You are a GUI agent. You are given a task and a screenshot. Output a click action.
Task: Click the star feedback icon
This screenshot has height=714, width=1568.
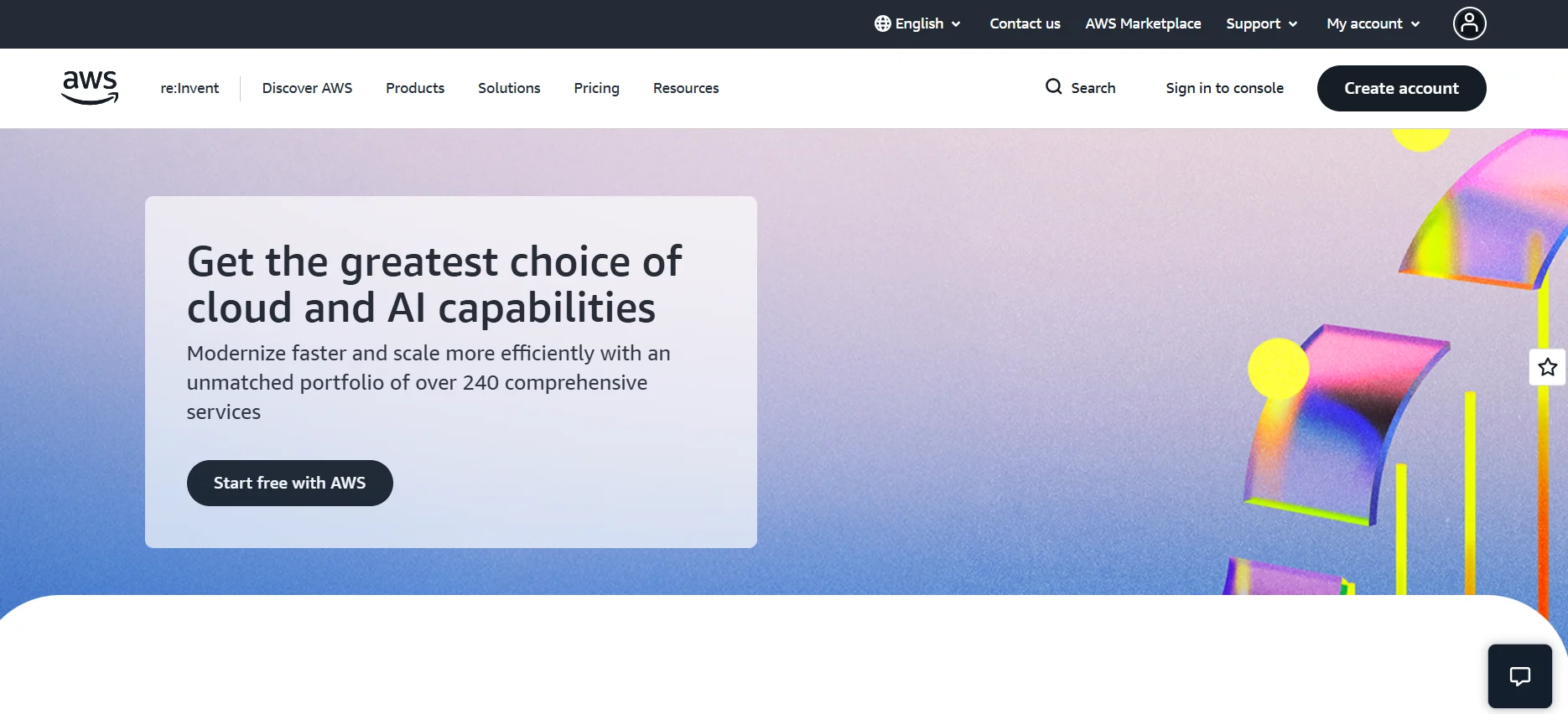coord(1547,367)
